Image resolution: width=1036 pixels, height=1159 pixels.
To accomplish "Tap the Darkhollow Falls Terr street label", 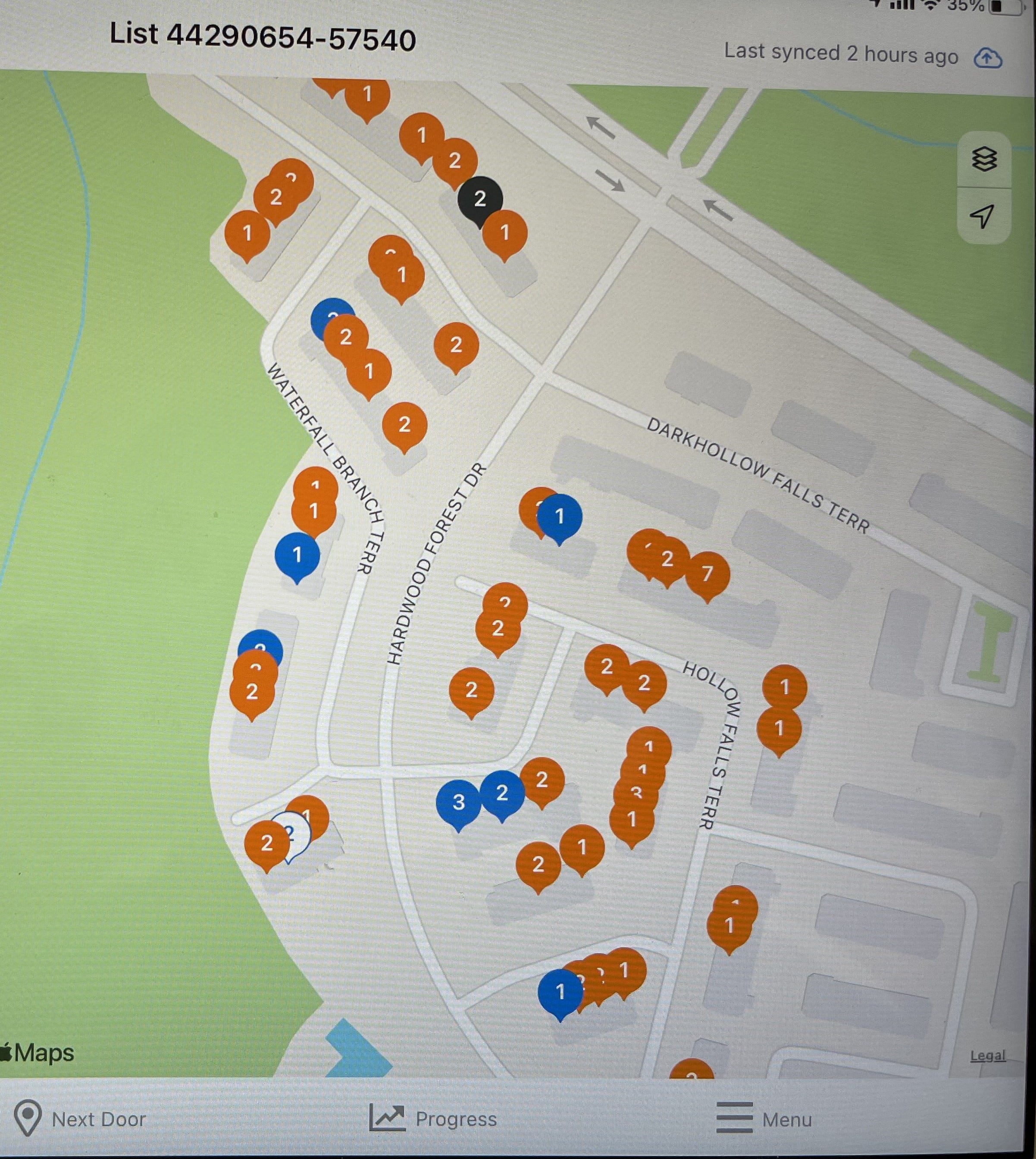I will pyautogui.click(x=758, y=476).
